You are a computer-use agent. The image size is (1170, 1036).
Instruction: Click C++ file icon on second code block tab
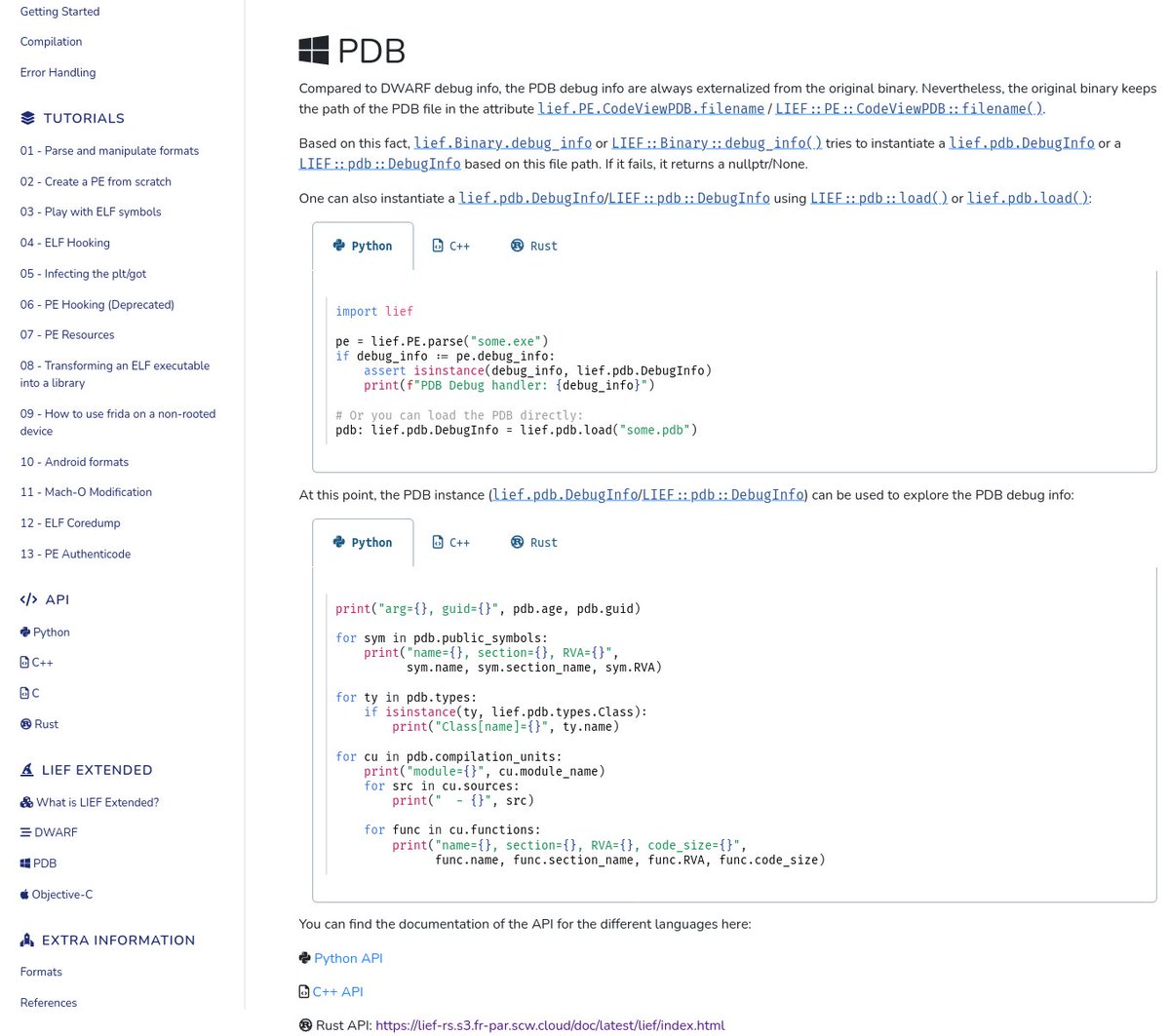coord(438,542)
